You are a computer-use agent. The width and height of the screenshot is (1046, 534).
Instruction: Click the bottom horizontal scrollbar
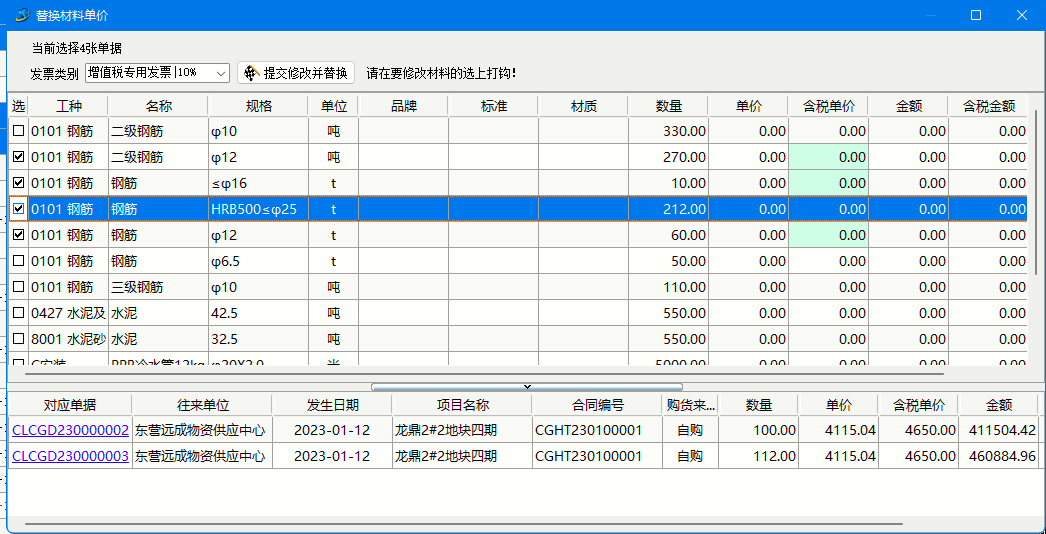(460, 523)
